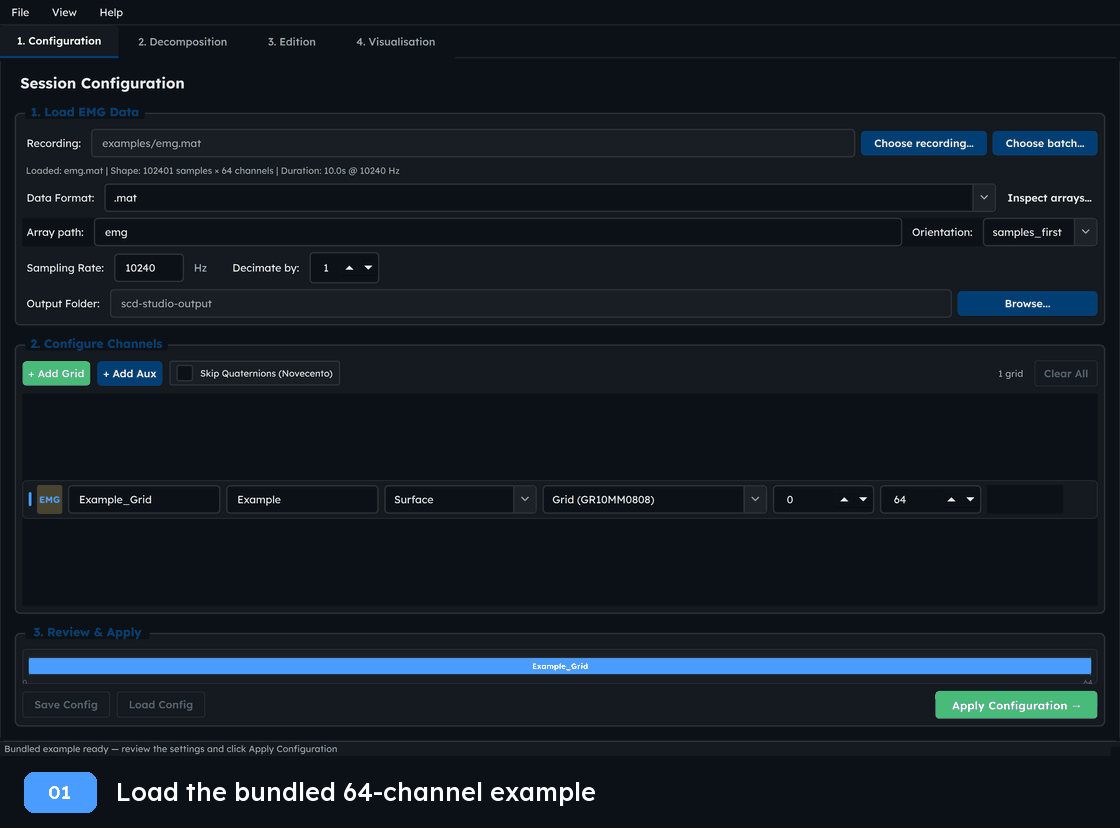The image size is (1120, 828).
Task: Click Apply Configuration button
Action: (x=1016, y=705)
